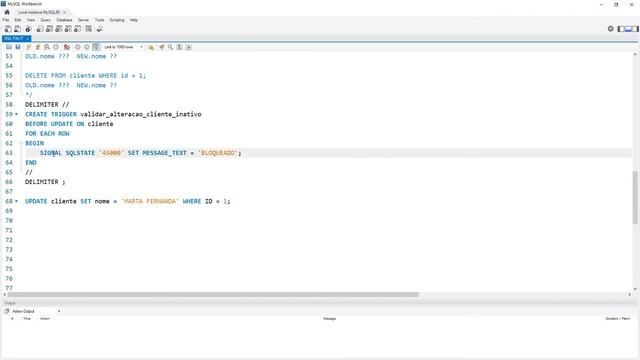Open SQL script file in main toolbar
The width and height of the screenshot is (640, 360).
(x=18, y=29)
